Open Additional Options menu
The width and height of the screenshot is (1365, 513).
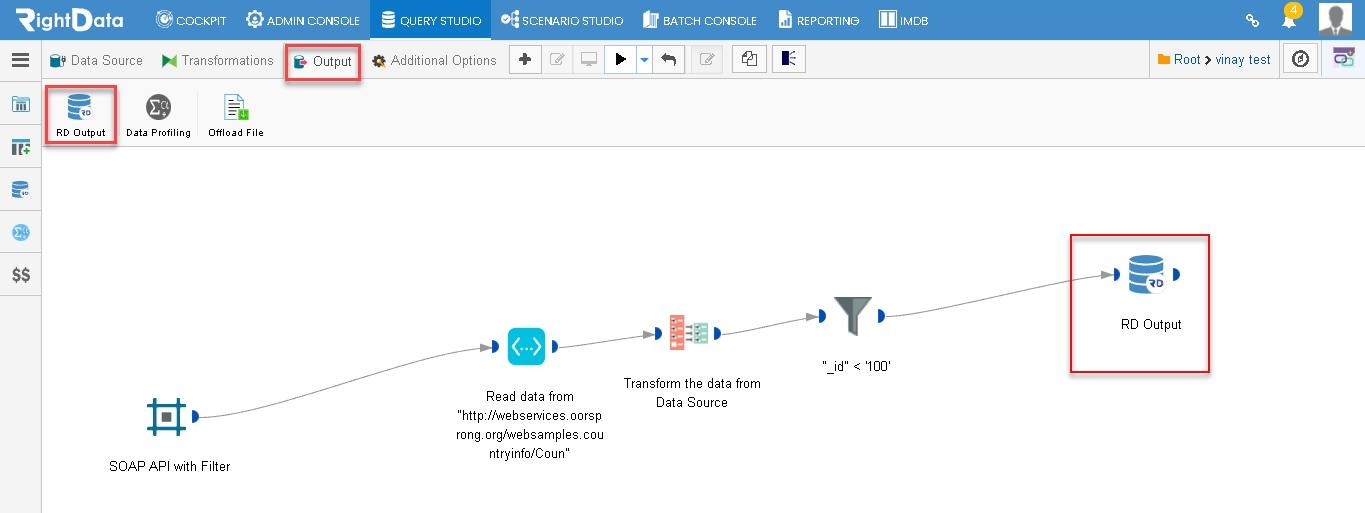pyautogui.click(x=434, y=60)
